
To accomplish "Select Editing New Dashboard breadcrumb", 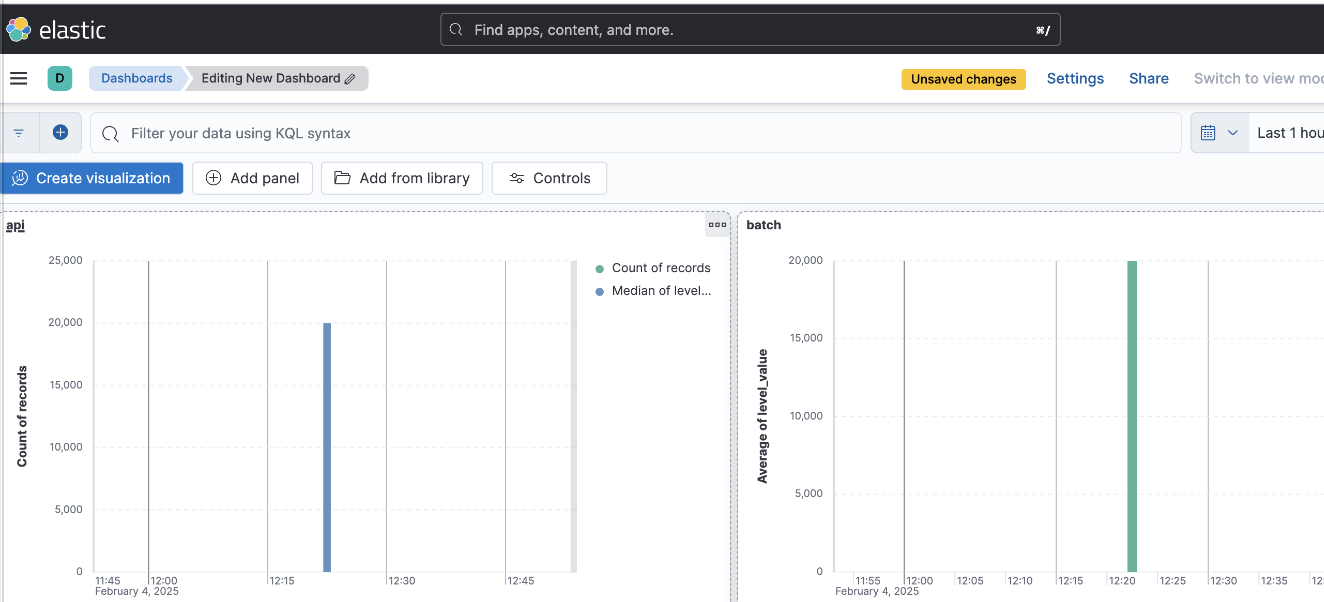I will click(x=277, y=78).
